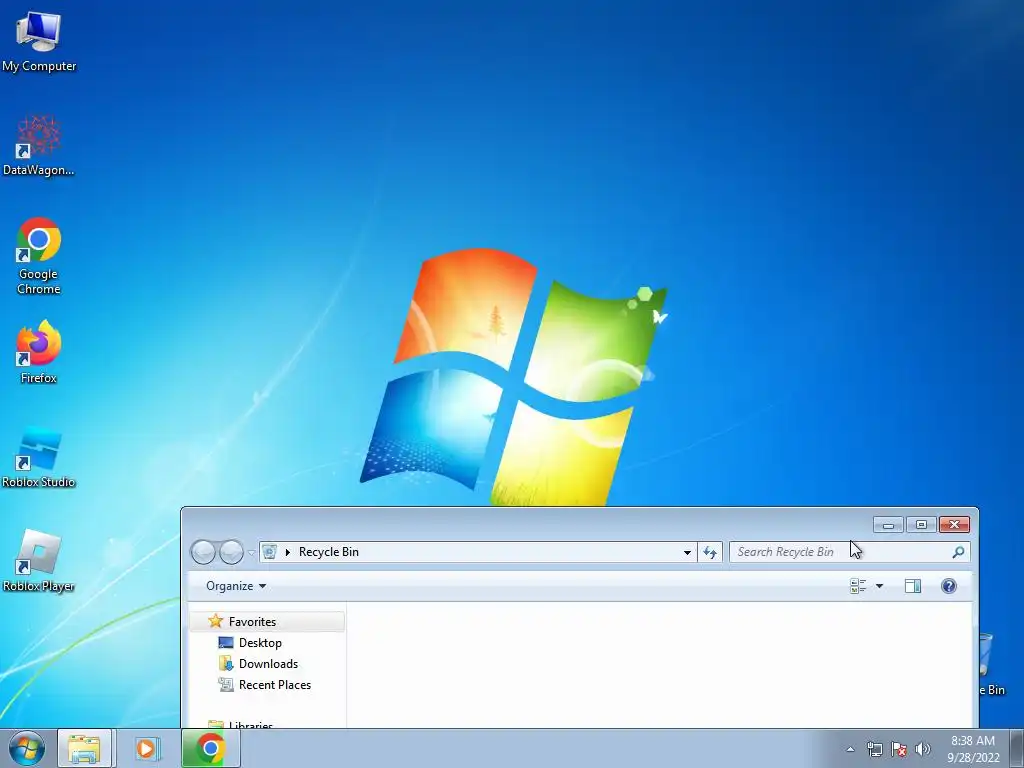This screenshot has width=1024, height=768.
Task: Switch to Chrome in the taskbar
Action: pos(210,748)
